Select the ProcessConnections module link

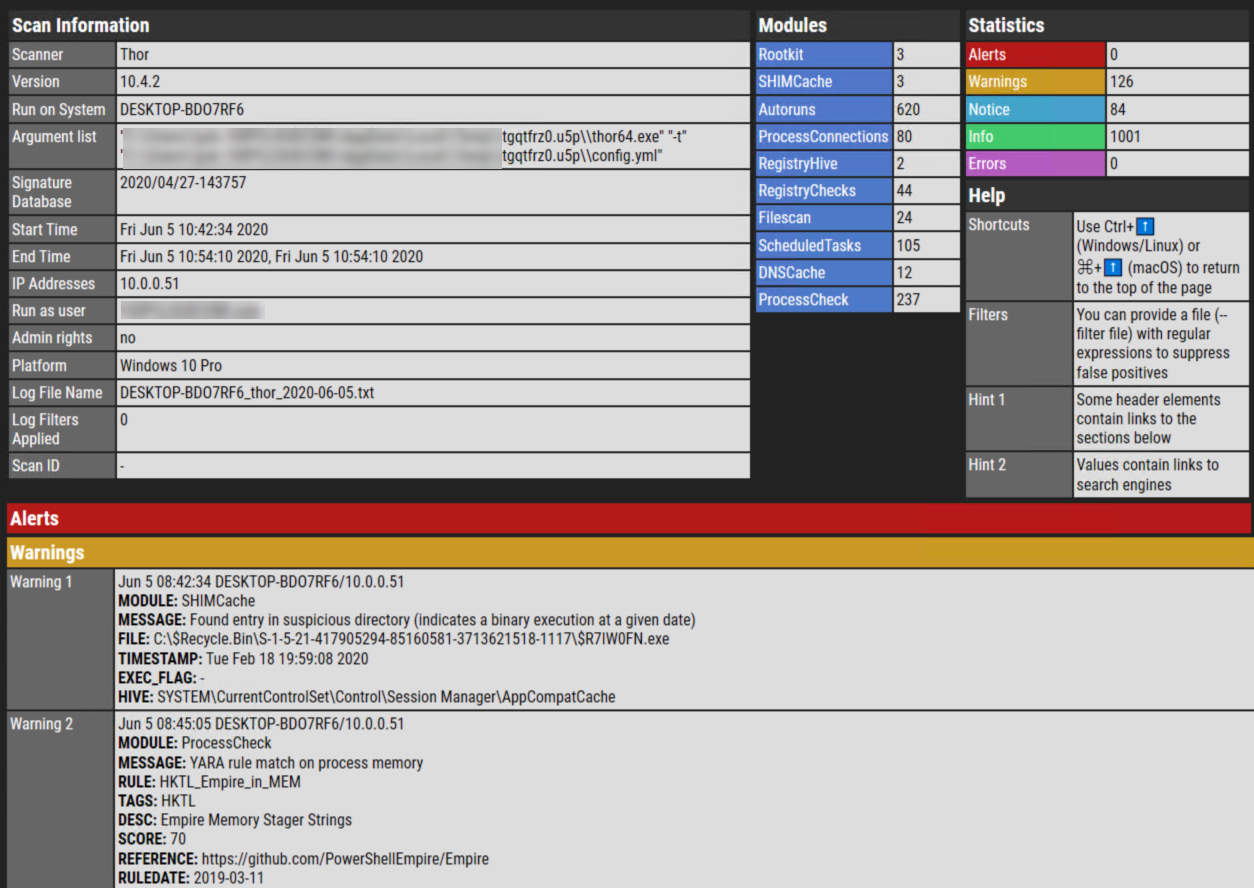[822, 137]
